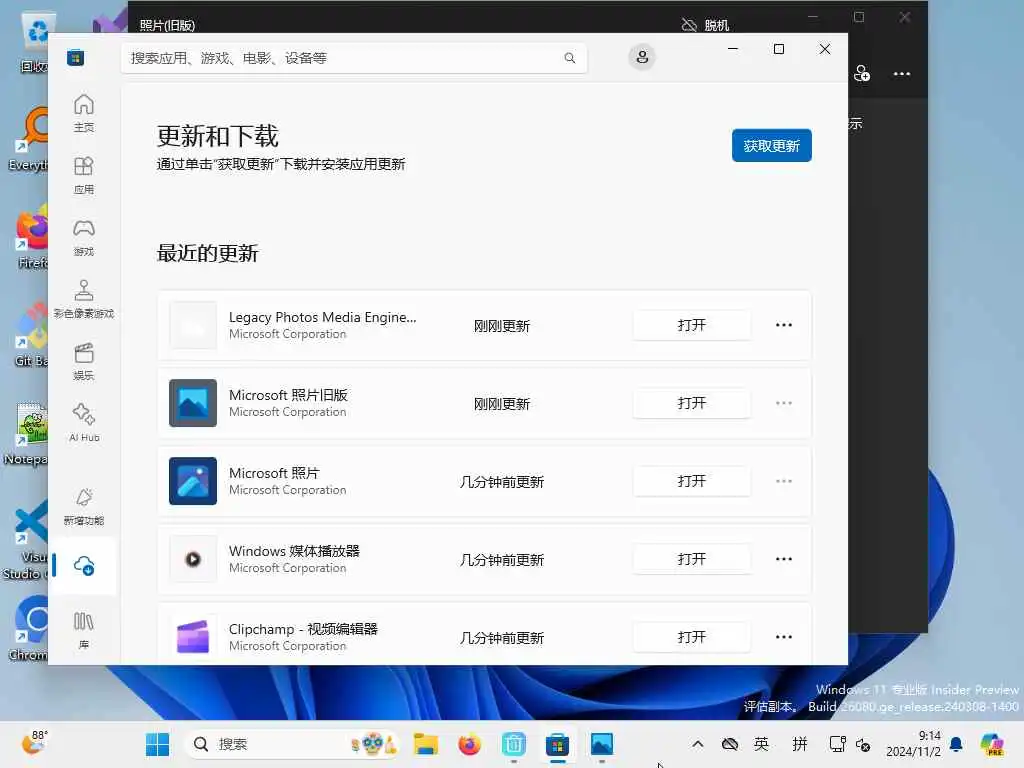Show hidden tray icons chevron
1024x768 pixels.
[x=697, y=744]
